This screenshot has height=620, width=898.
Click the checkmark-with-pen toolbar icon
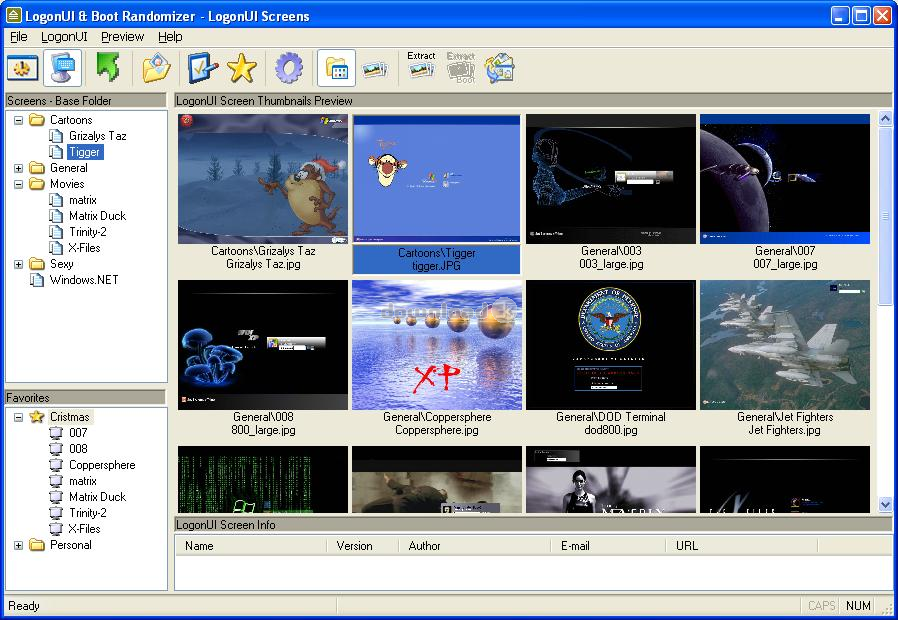[202, 68]
